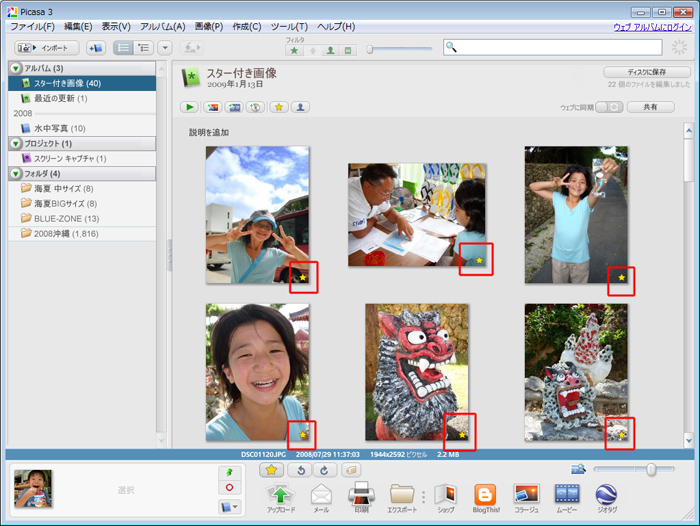
Task: Click the ウェブ アルバムにログイン link
Action: coord(652,27)
